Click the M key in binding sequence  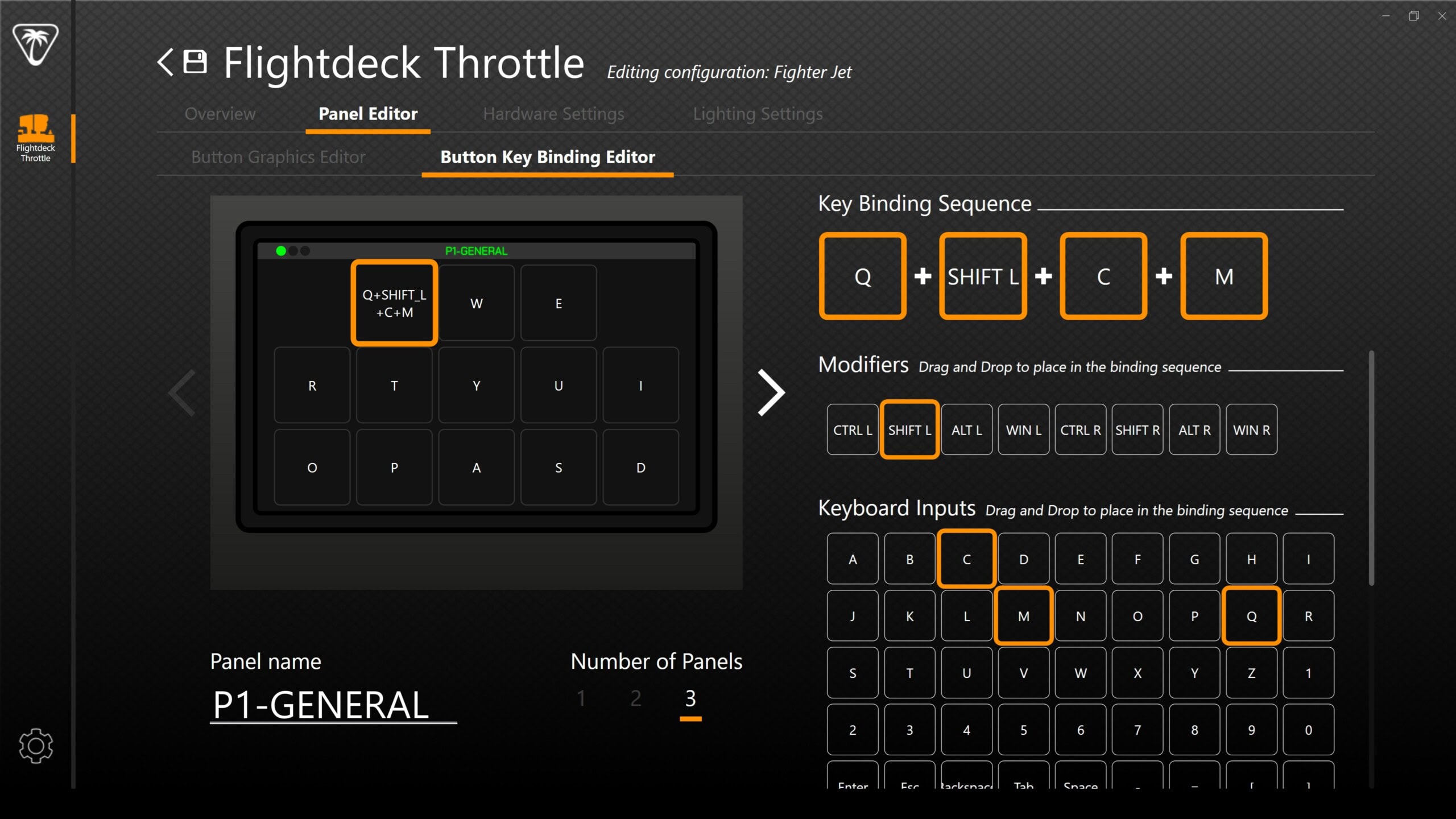[1224, 276]
